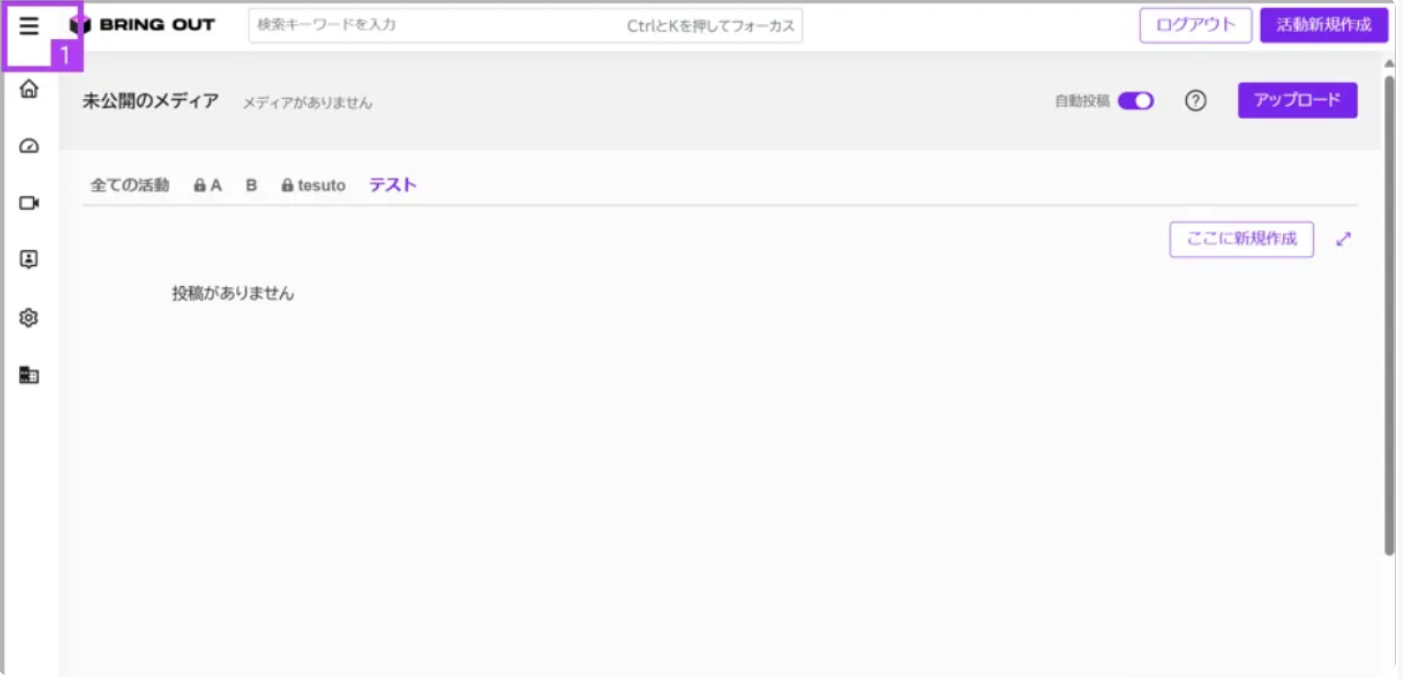Expand the view with the diagonal arrows icon
The height and width of the screenshot is (680, 1403).
tap(1344, 239)
